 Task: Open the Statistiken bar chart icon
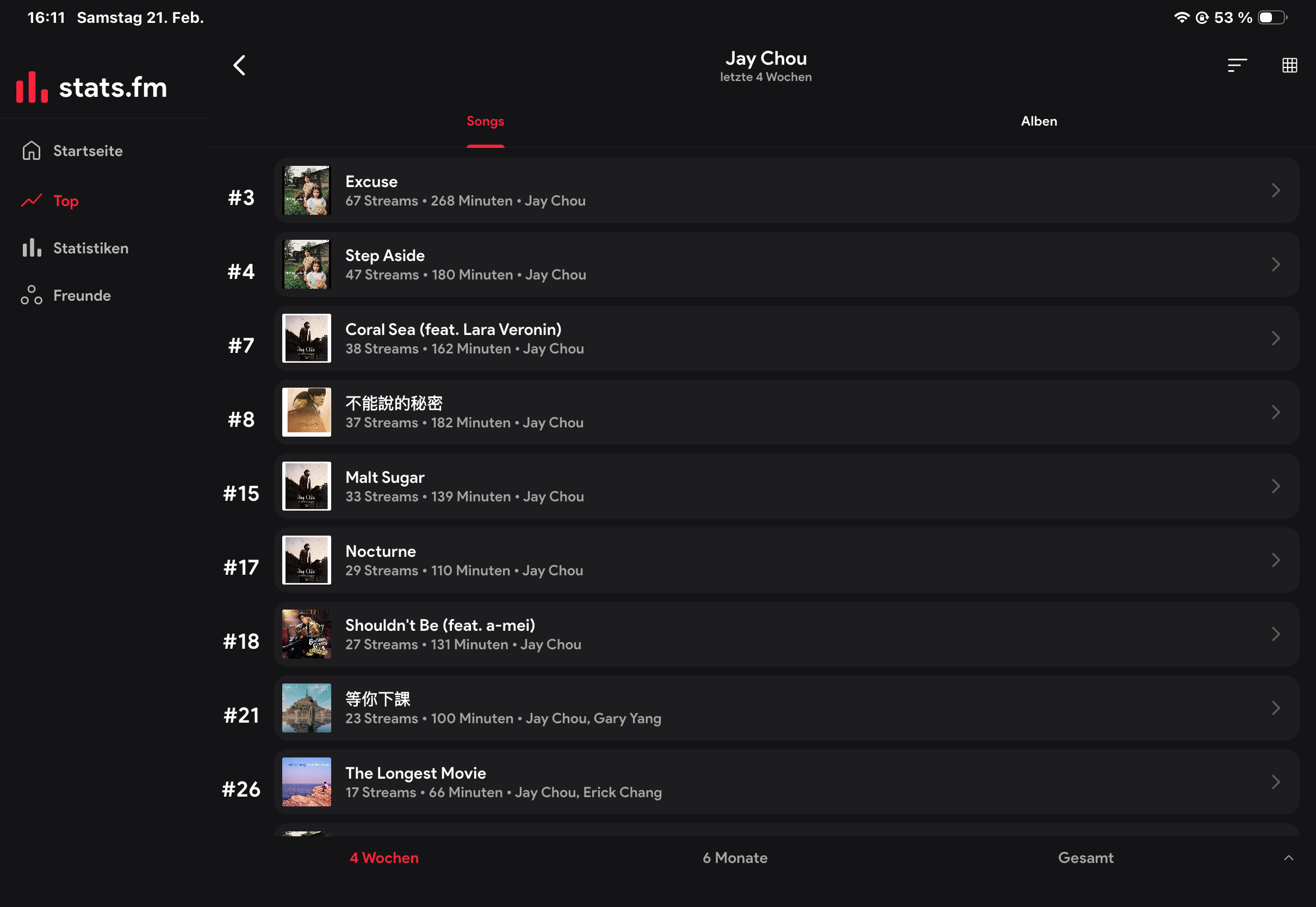coord(31,248)
